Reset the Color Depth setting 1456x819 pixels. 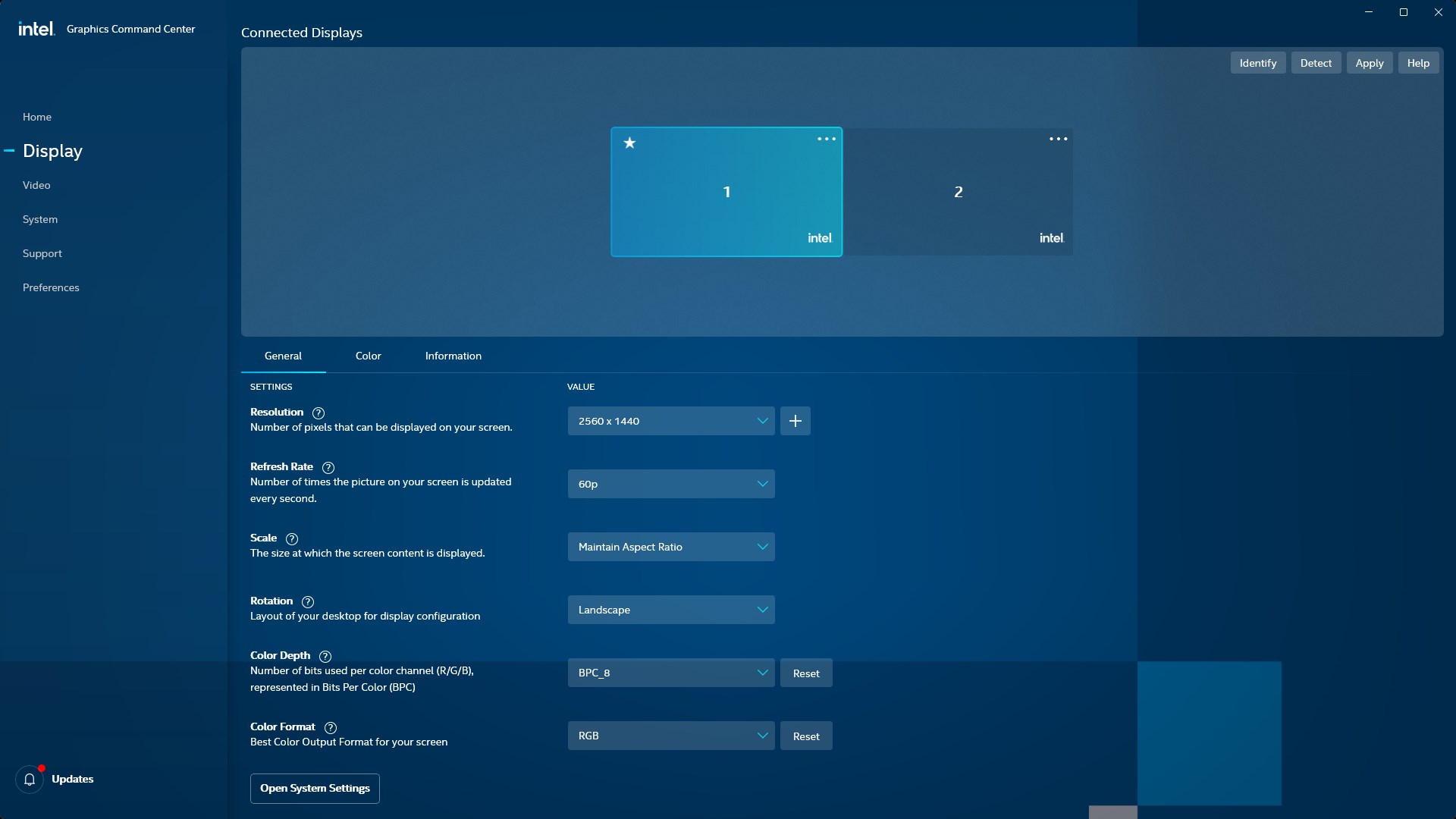(x=805, y=673)
